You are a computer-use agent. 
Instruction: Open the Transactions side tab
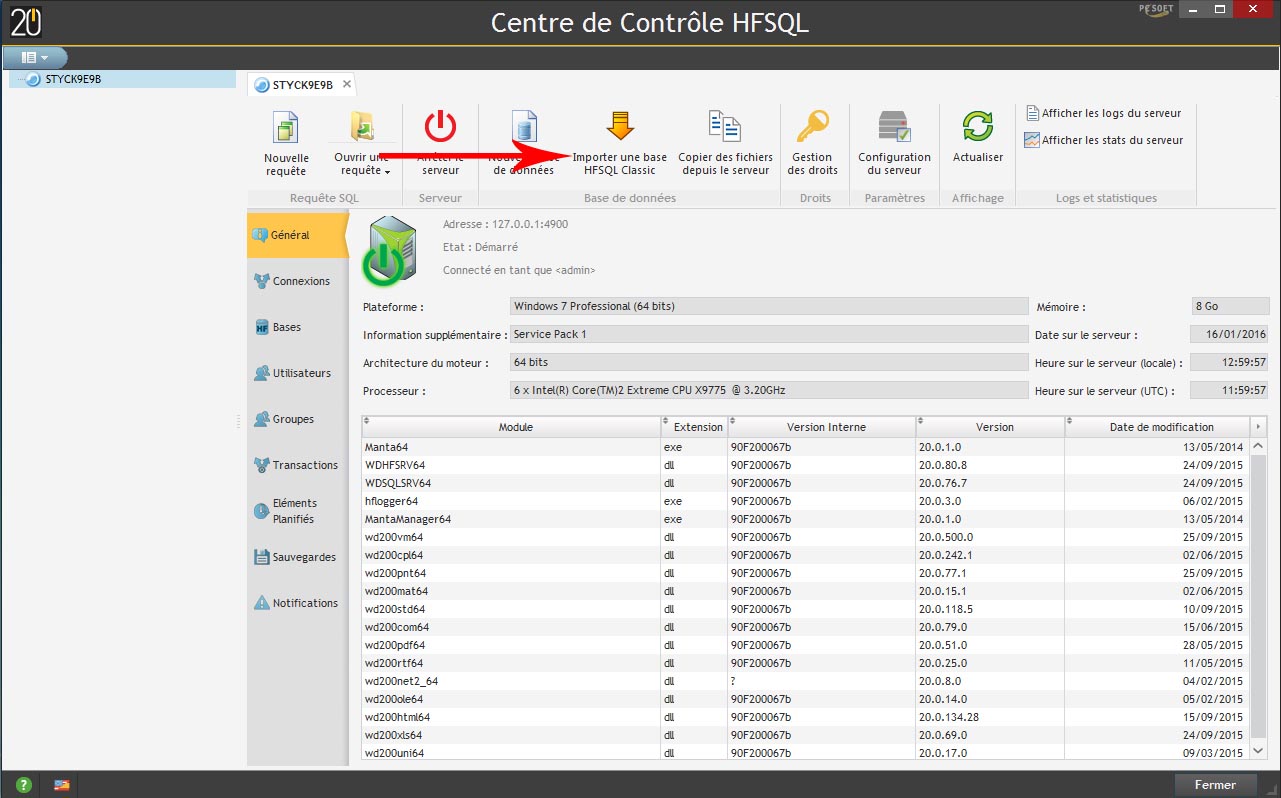pos(297,466)
